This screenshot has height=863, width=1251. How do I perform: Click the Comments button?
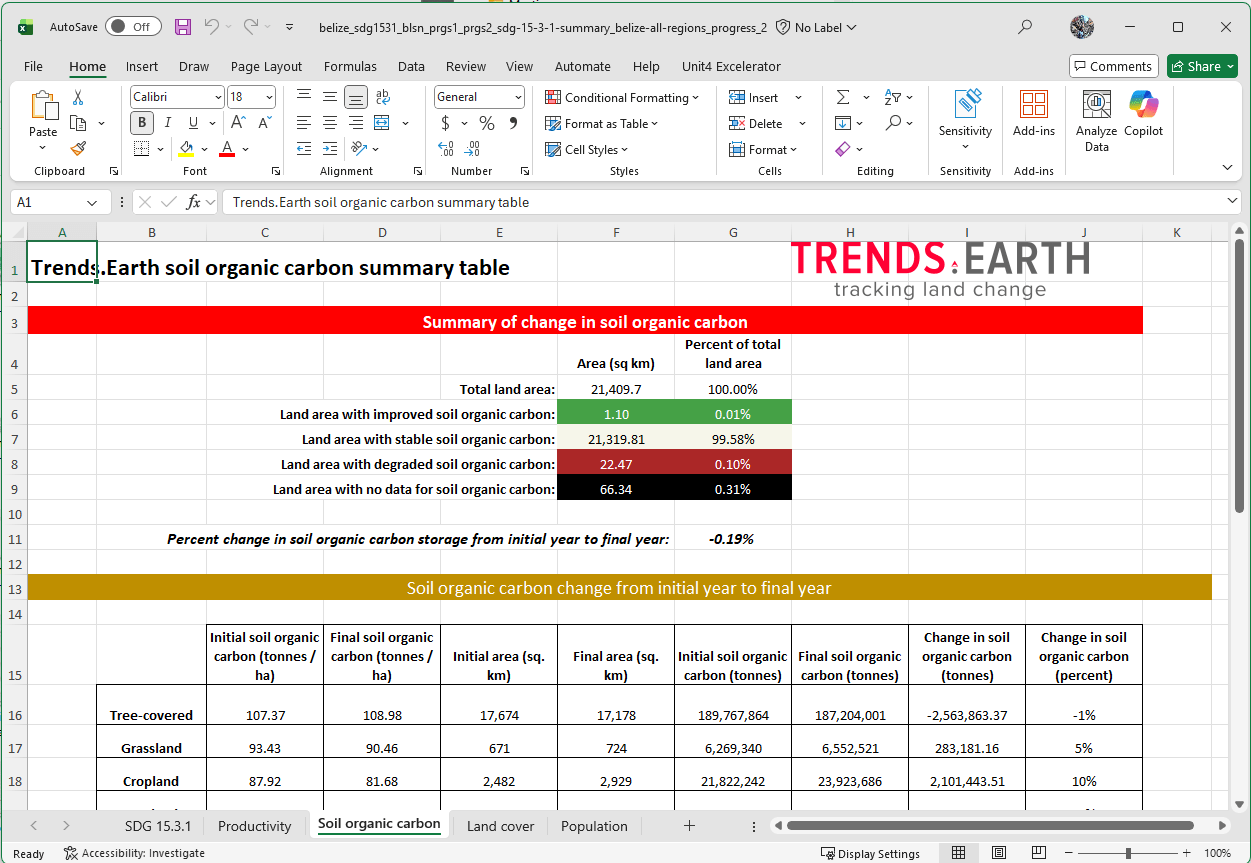pyautogui.click(x=1113, y=66)
